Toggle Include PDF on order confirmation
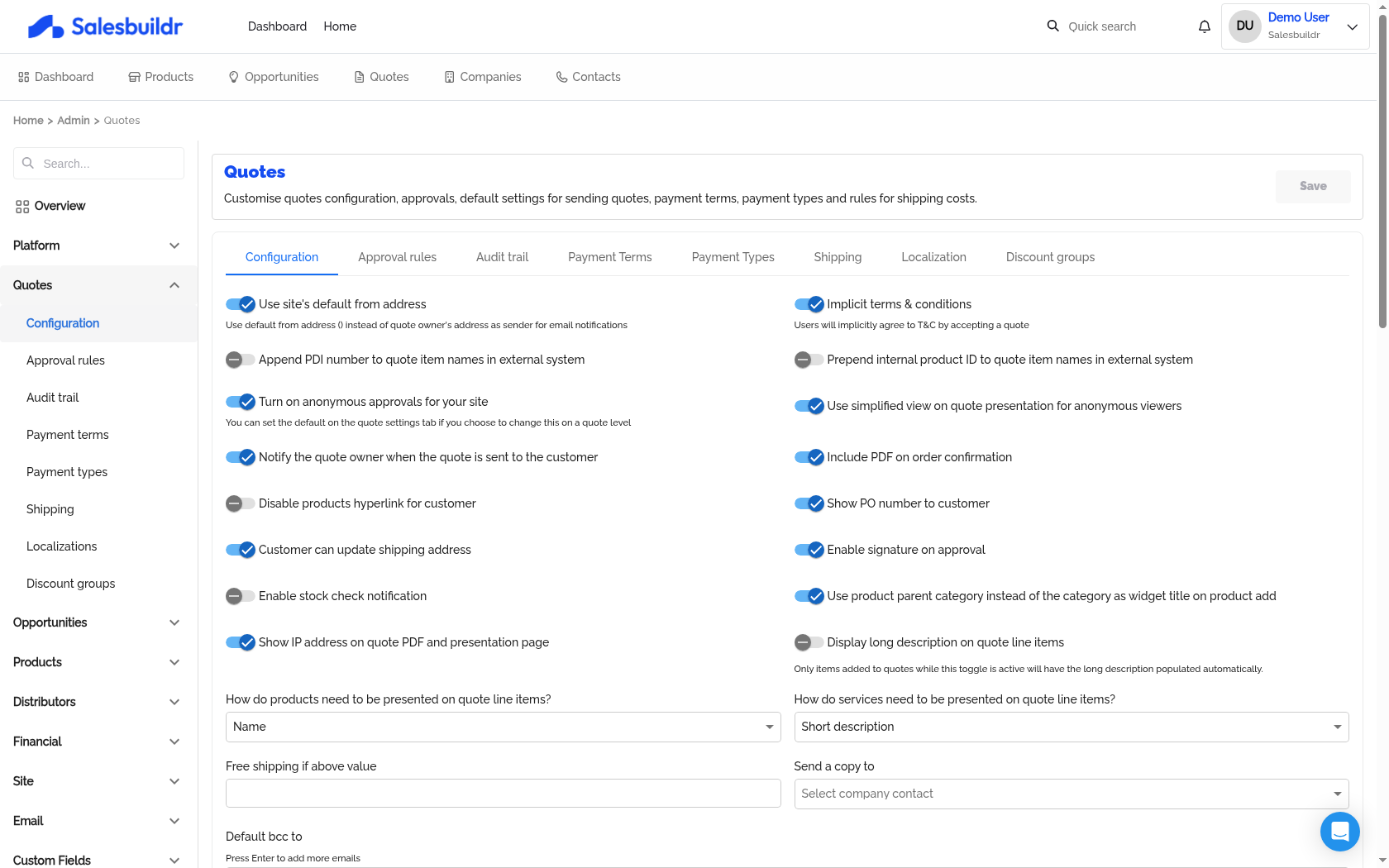Viewport: 1389px width, 868px height. (x=809, y=457)
